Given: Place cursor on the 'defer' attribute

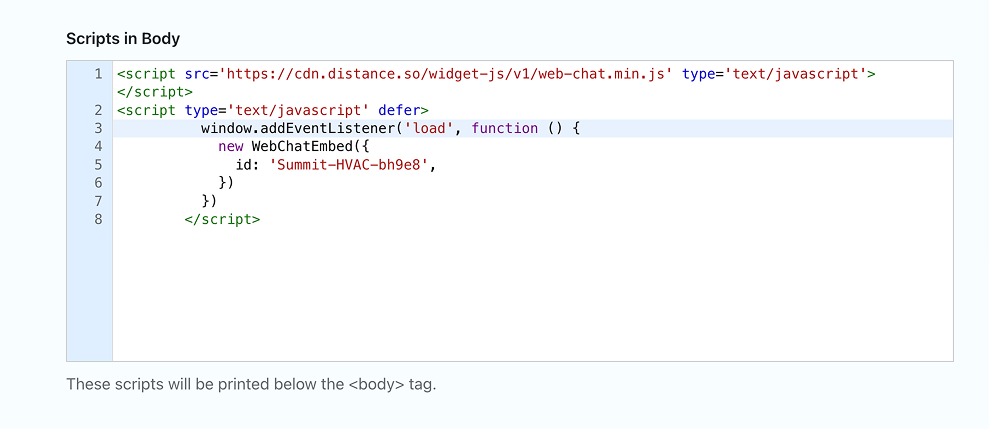Looking at the screenshot, I should point(402,110).
